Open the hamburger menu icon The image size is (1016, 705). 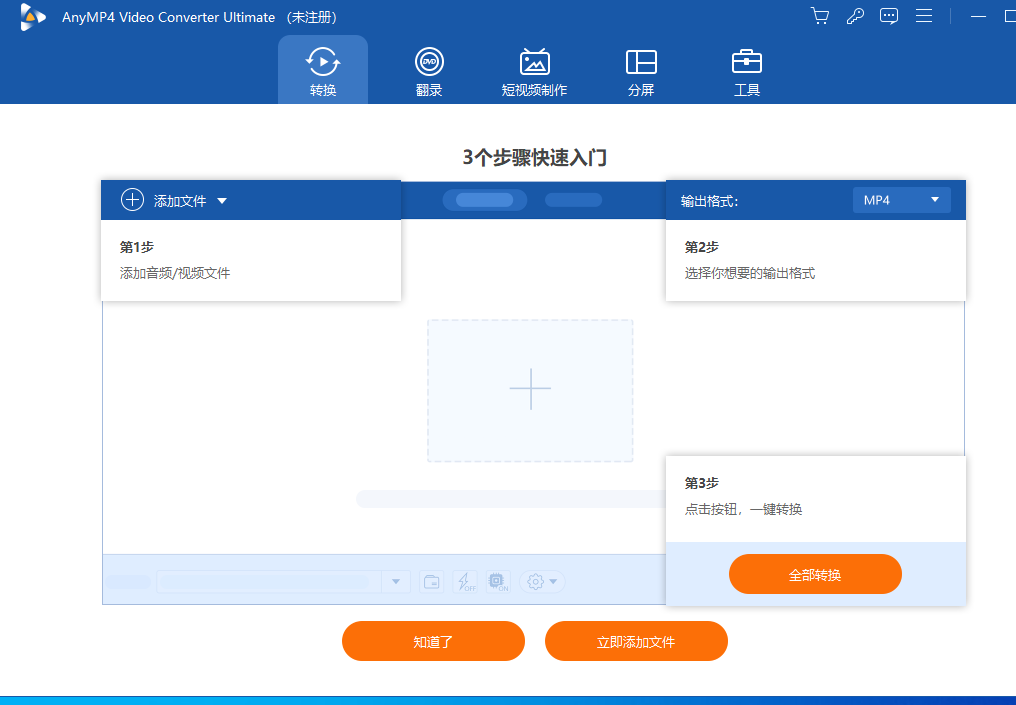click(923, 16)
